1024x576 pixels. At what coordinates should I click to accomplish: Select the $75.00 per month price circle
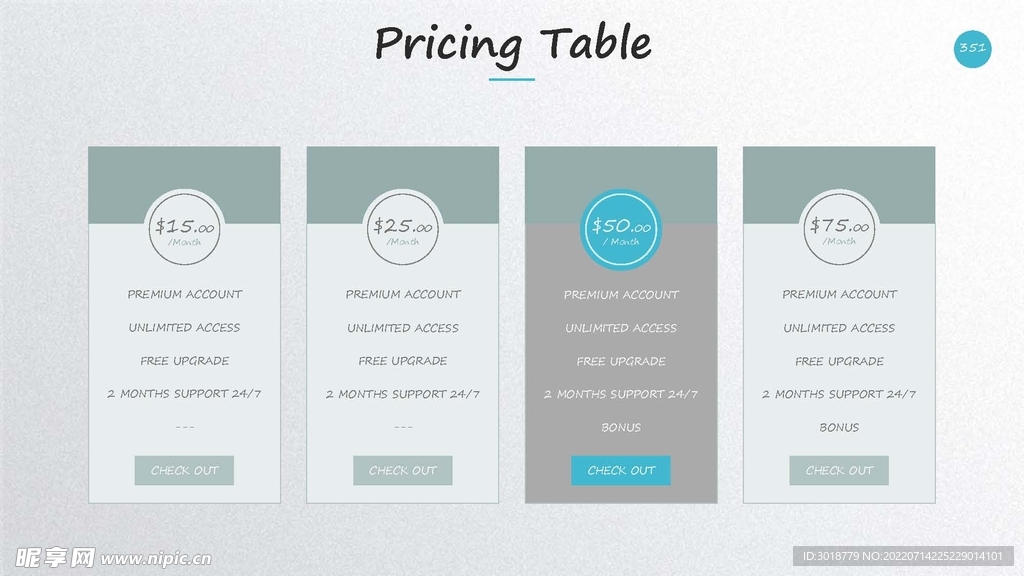(839, 230)
